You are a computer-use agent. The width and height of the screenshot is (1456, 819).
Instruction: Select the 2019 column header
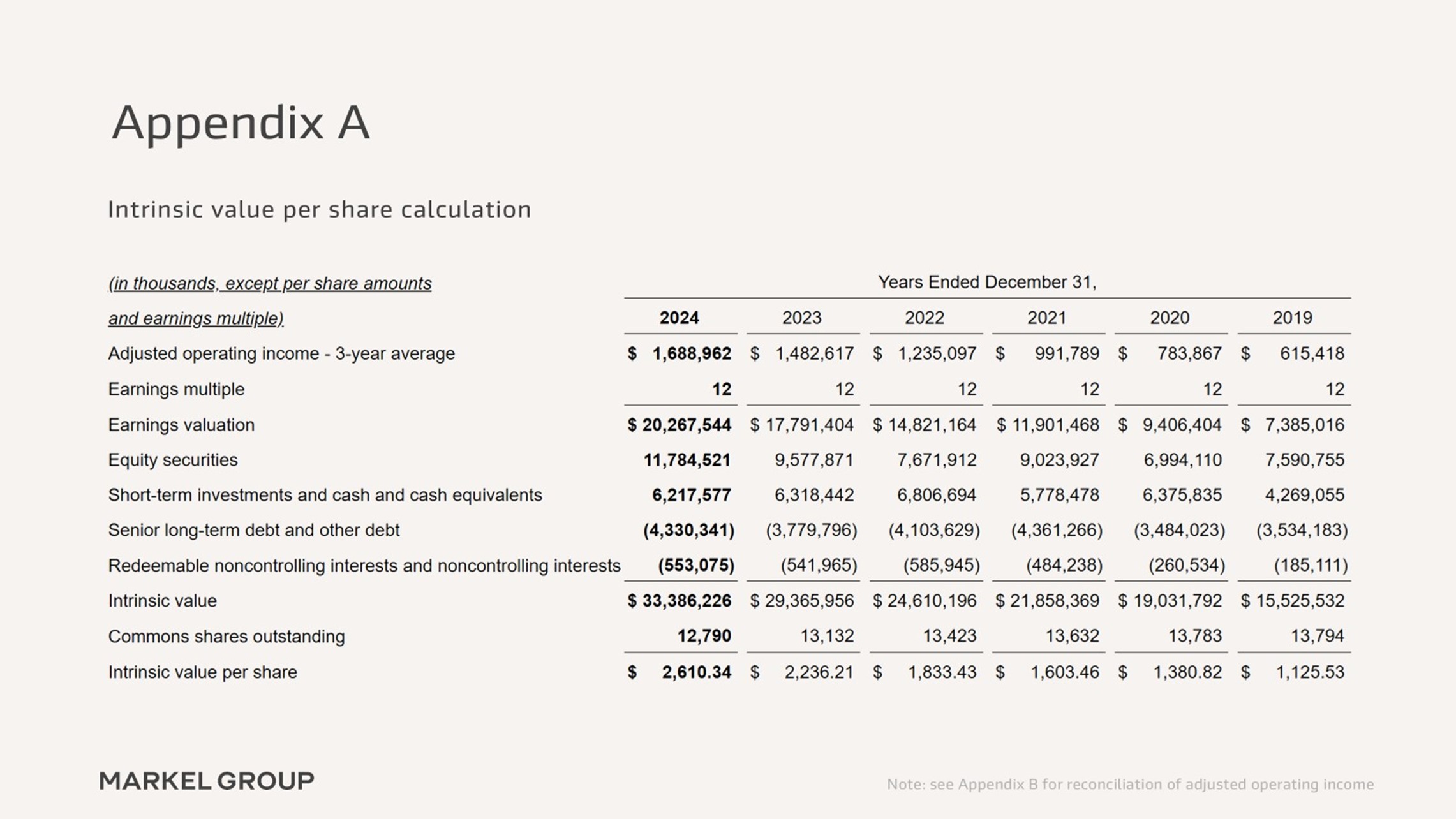pos(1292,318)
